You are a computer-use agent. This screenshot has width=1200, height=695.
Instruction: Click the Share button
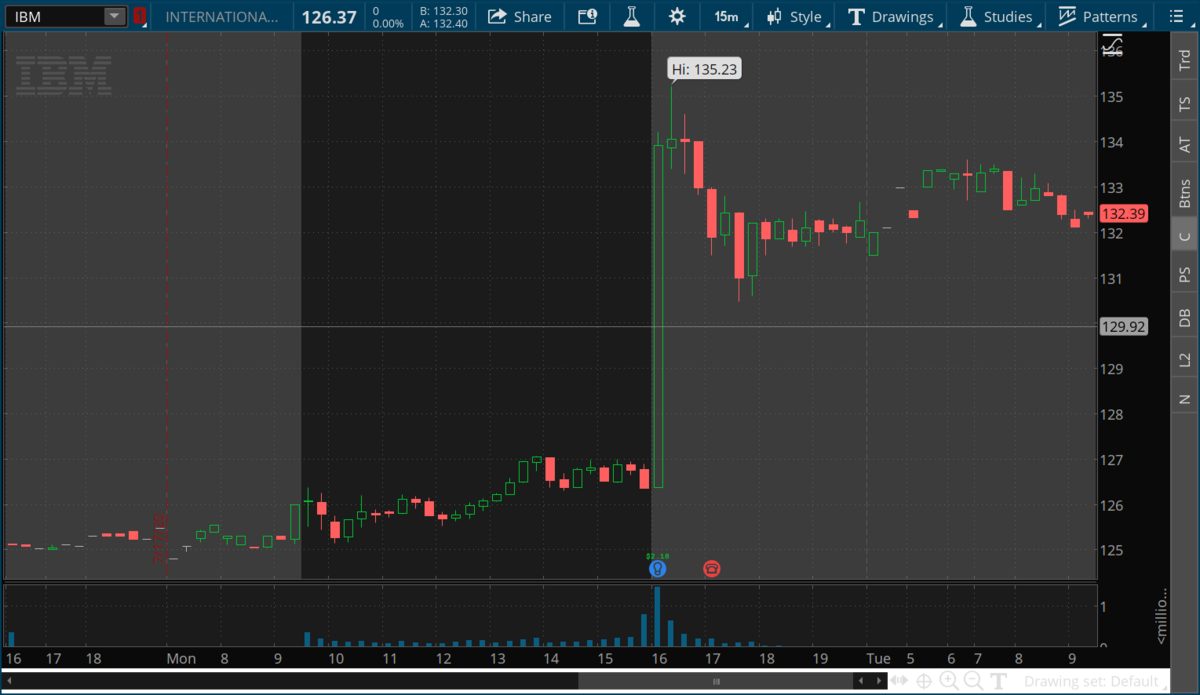(x=520, y=16)
